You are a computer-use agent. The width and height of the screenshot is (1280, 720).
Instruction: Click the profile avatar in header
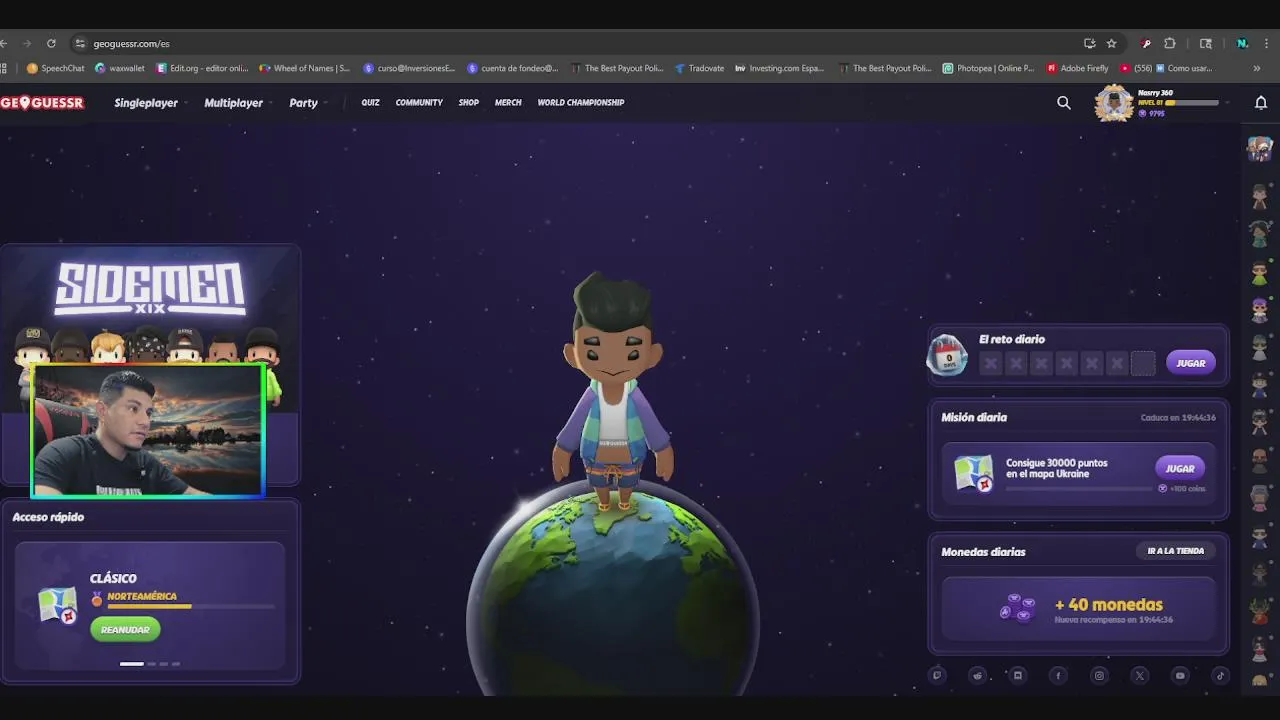[1114, 102]
